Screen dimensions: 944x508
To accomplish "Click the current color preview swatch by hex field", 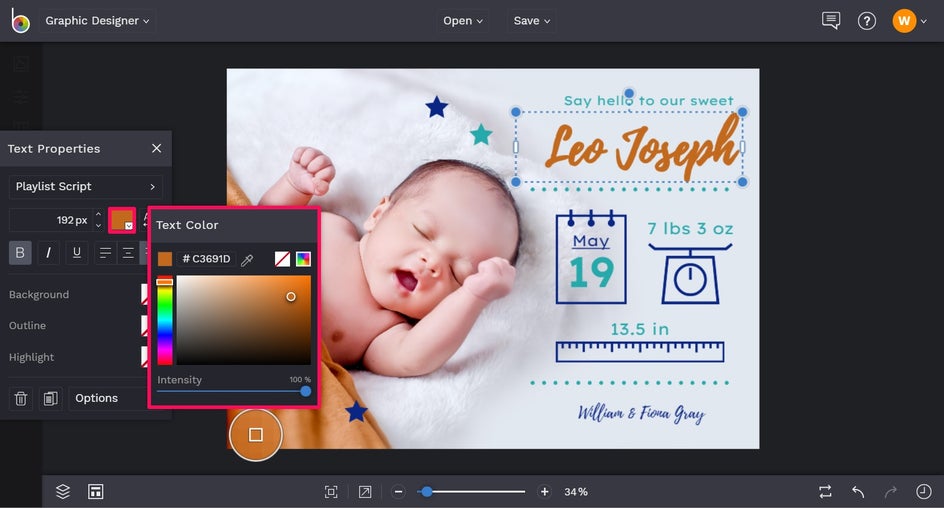I will (x=165, y=259).
